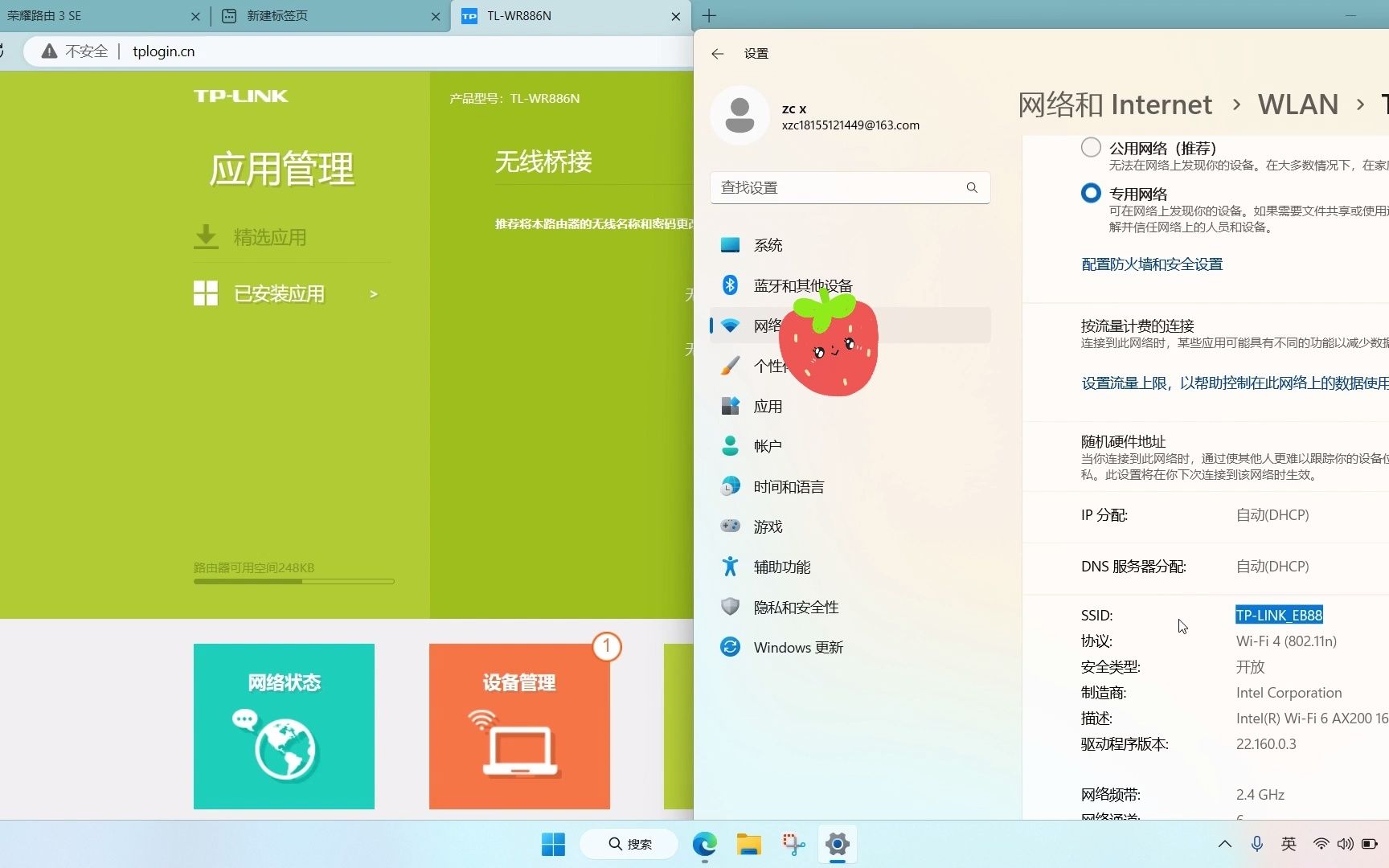Click the TP-LINK logo
Screen dimensions: 1389x868
click(240, 96)
